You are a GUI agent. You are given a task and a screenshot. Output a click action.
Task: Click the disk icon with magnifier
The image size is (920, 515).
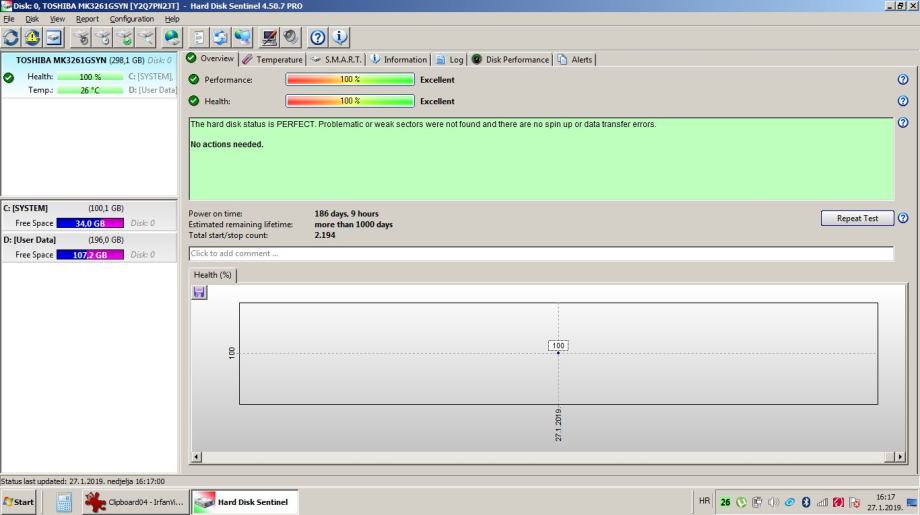pos(147,38)
